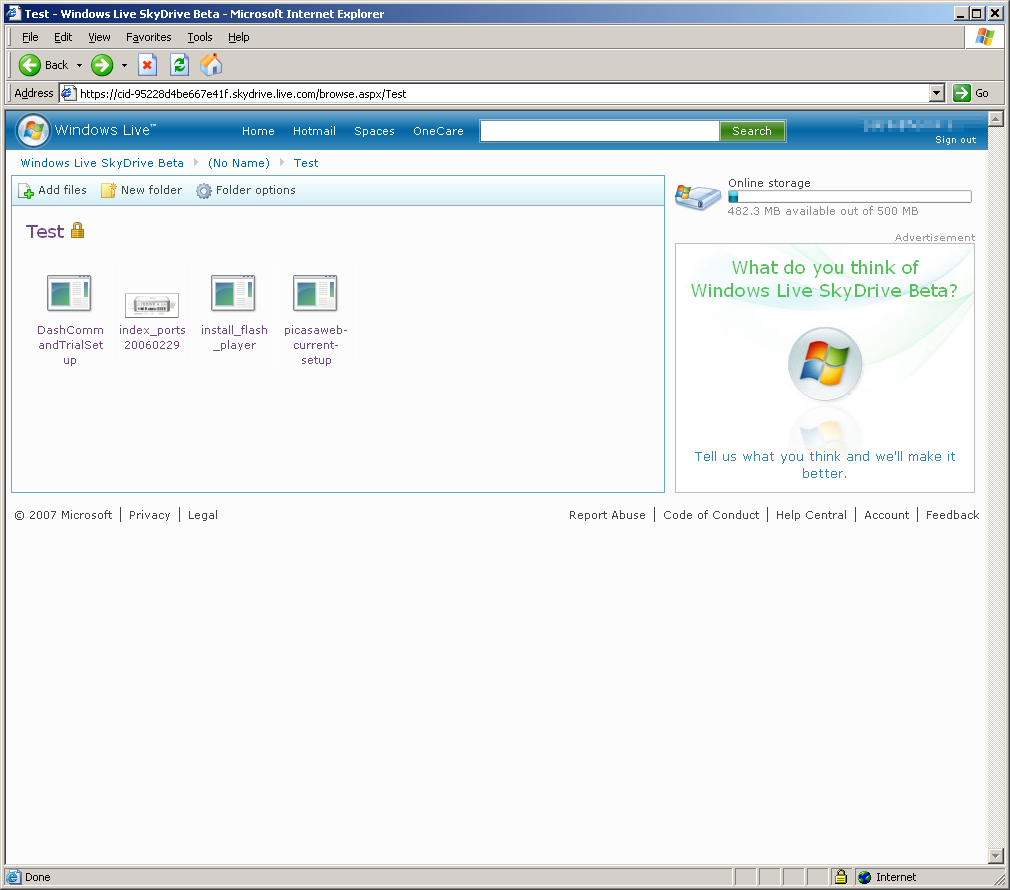Screen dimensions: 1010x890
Task: Click the Windows logo in the advertisement
Action: tap(825, 364)
